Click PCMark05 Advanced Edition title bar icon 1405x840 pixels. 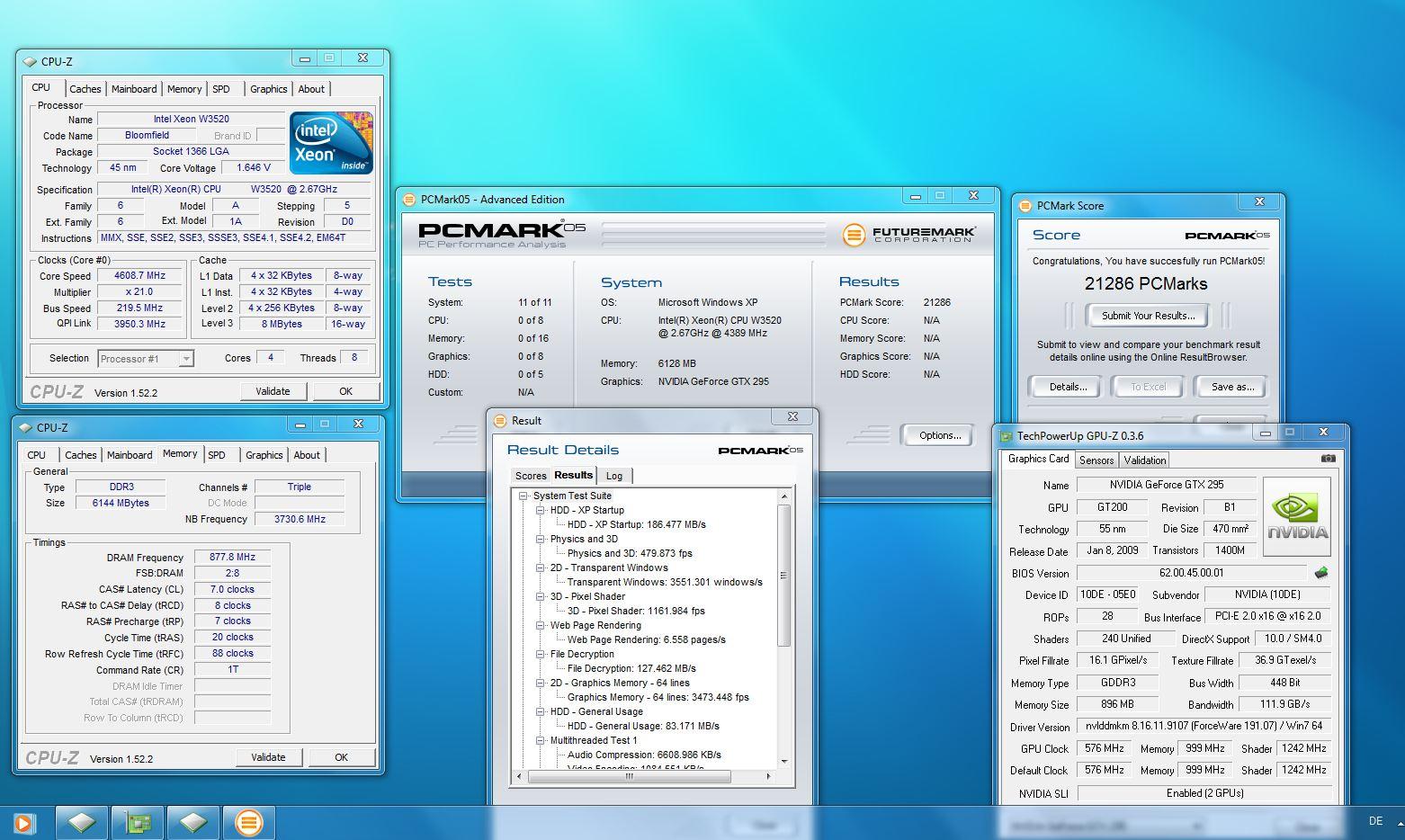point(409,200)
